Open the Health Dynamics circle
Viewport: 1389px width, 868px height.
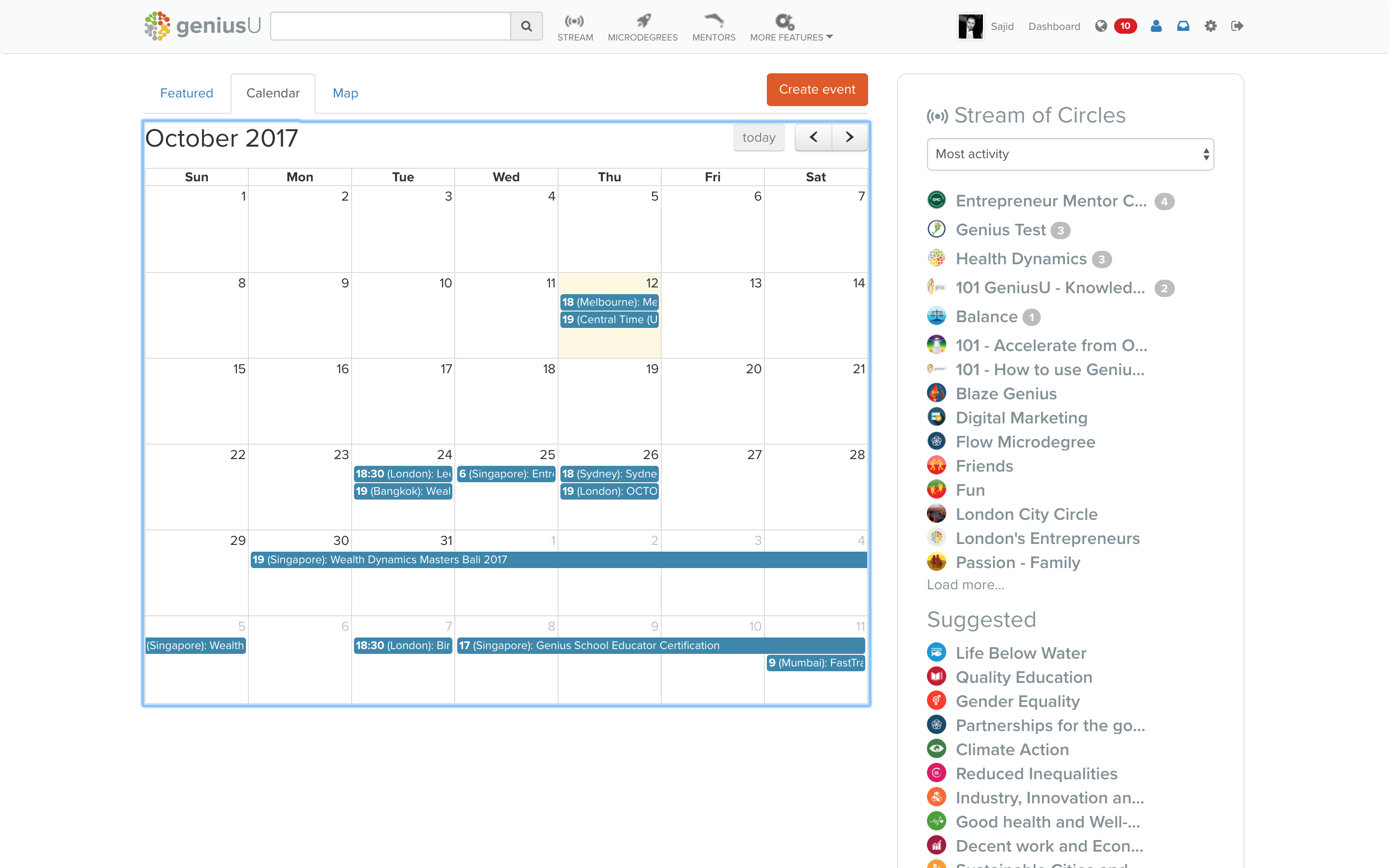(1021, 259)
